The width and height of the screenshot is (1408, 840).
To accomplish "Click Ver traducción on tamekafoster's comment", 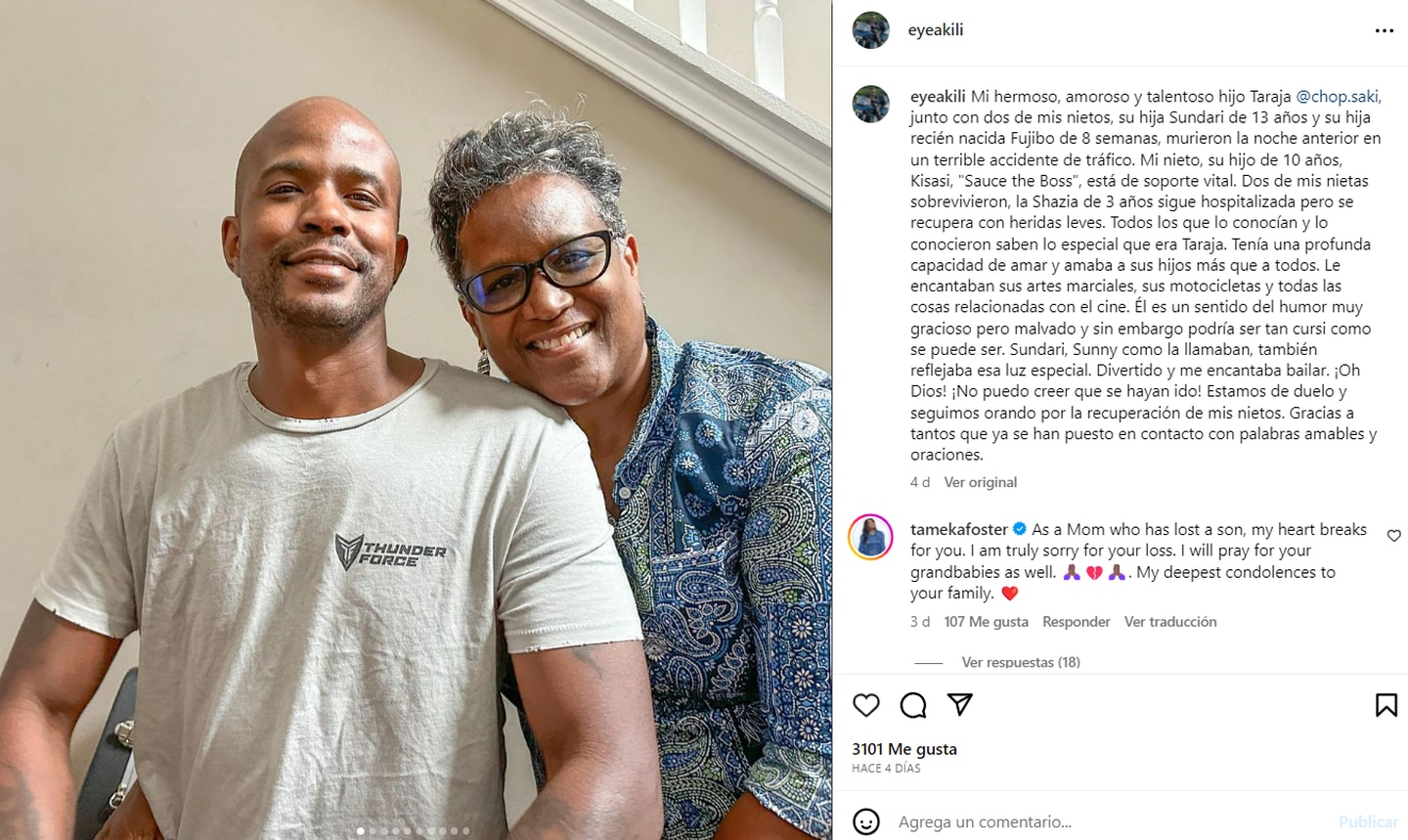I will (1170, 622).
